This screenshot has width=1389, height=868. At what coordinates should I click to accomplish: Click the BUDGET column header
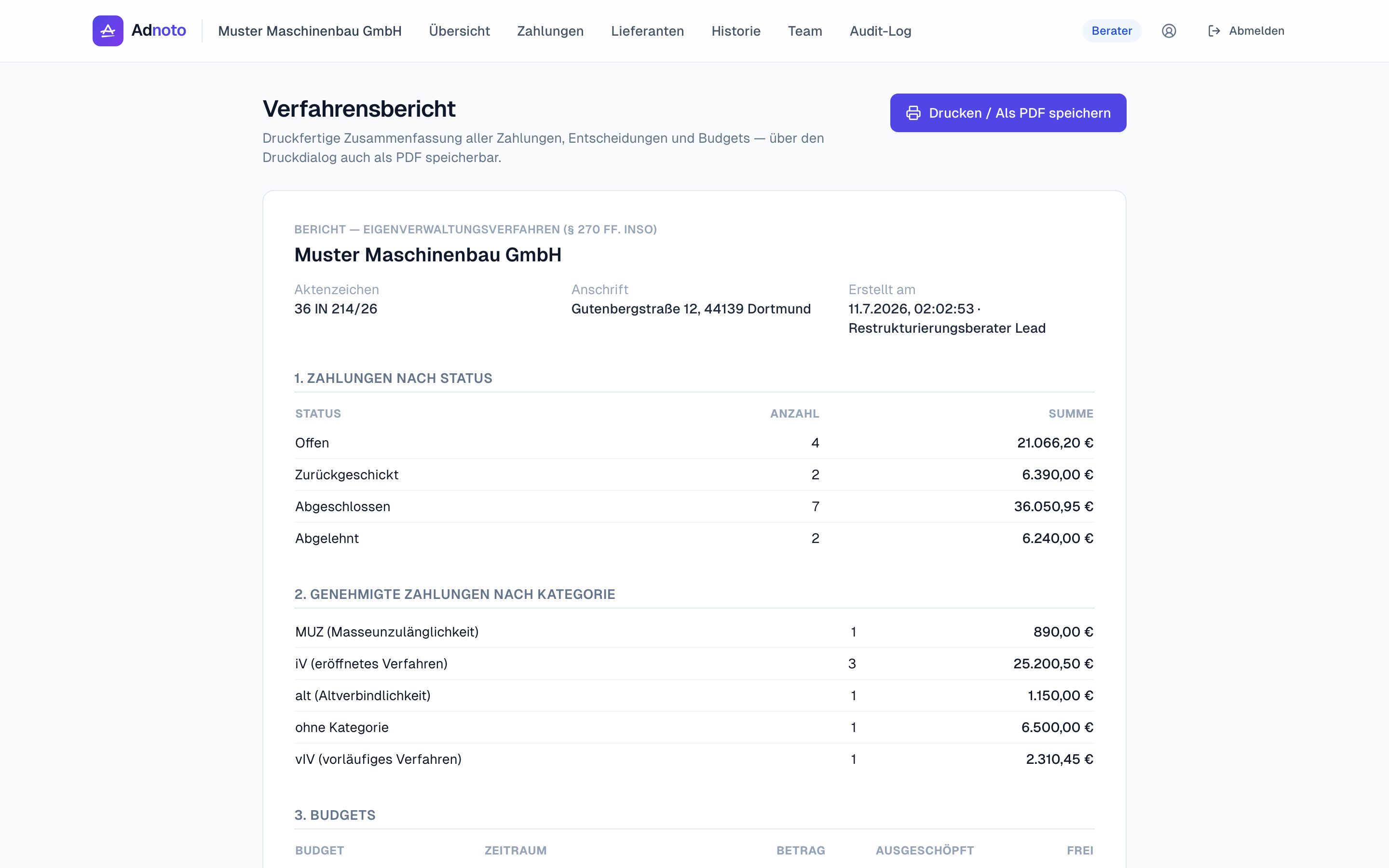pos(320,850)
